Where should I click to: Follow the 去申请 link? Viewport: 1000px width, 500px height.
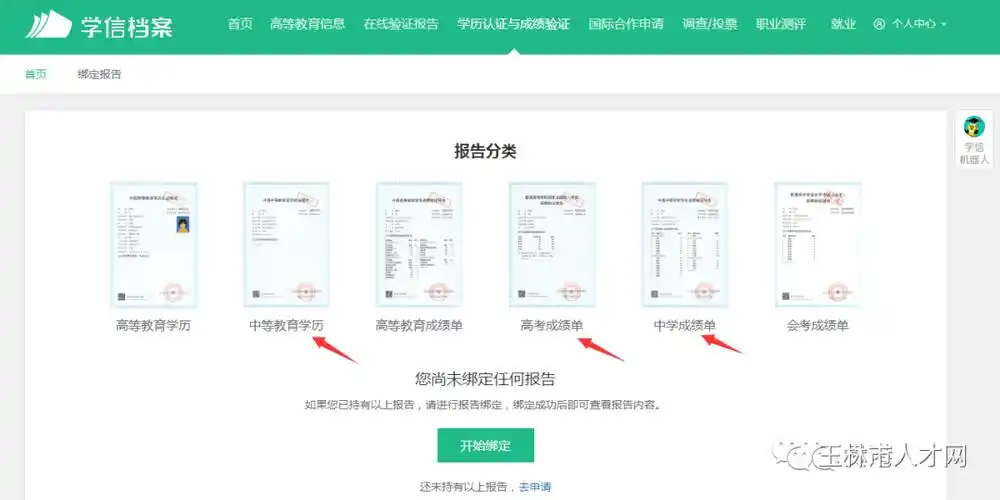534,487
